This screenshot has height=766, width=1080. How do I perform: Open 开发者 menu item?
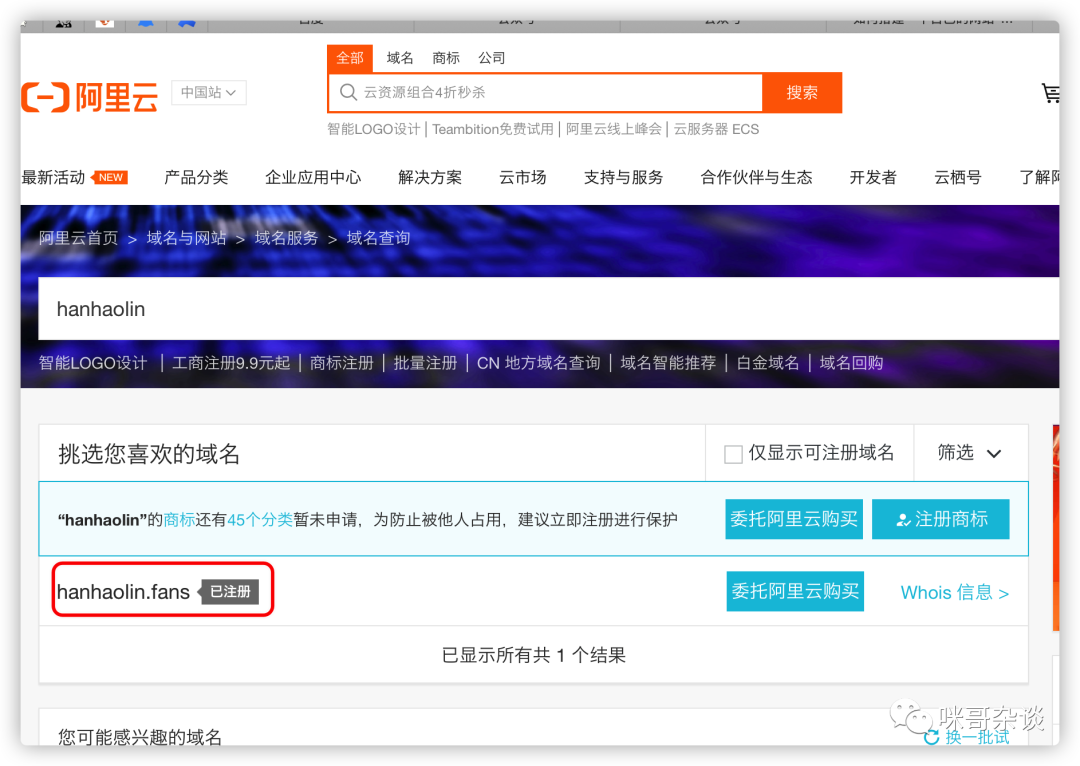coord(873,178)
